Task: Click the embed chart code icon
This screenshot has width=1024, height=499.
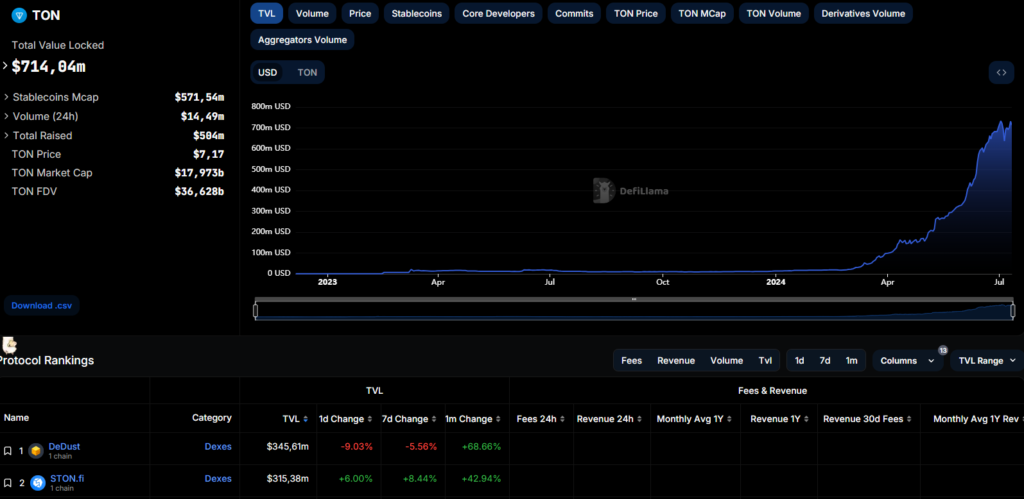Action: 1000,72
